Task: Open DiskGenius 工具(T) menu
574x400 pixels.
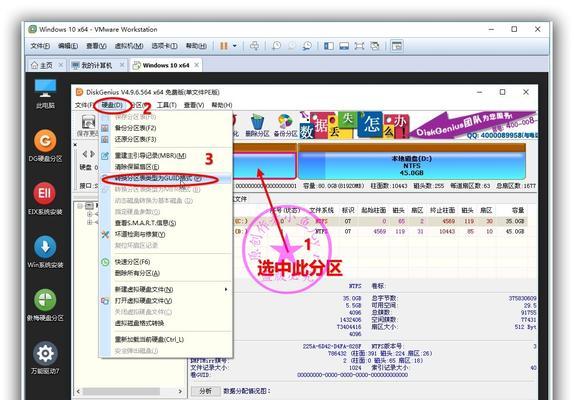Action: (x=167, y=105)
